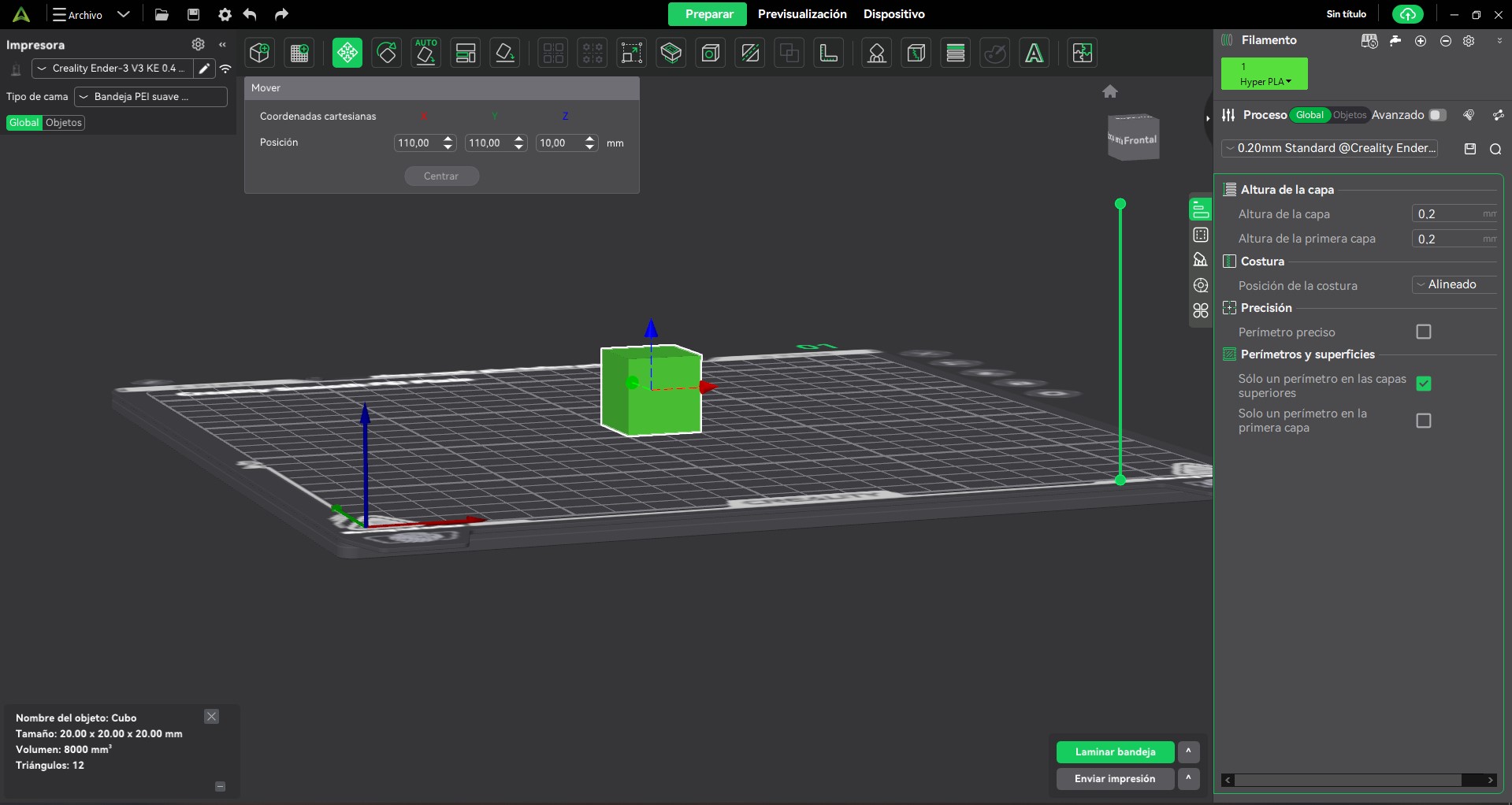Enable the Perímetro preciso checkbox
Viewport: 1512px width, 805px height.
(1423, 332)
